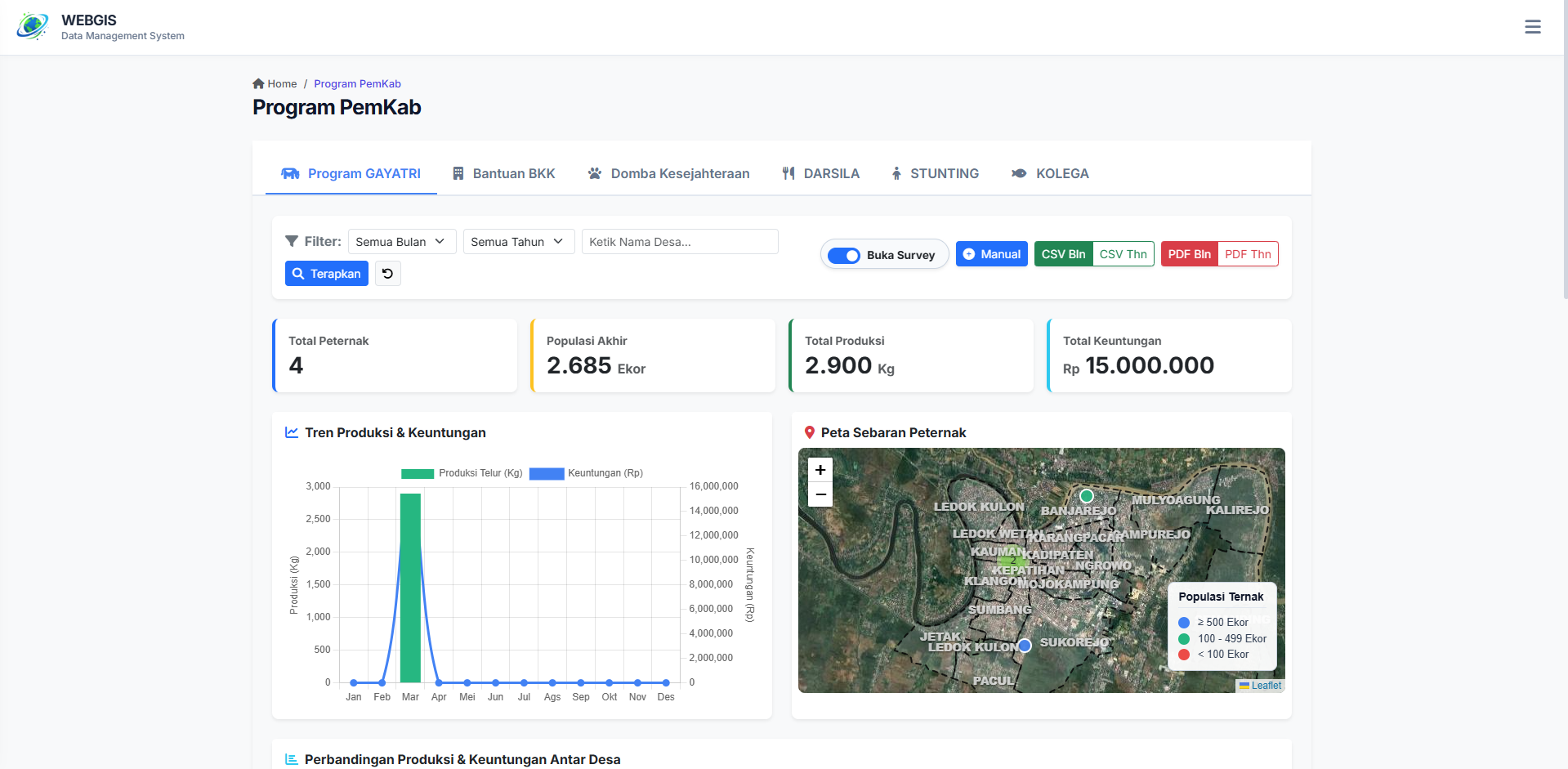Click the WEBGIS globe logo
This screenshot has width=1568, height=769.
click(32, 26)
